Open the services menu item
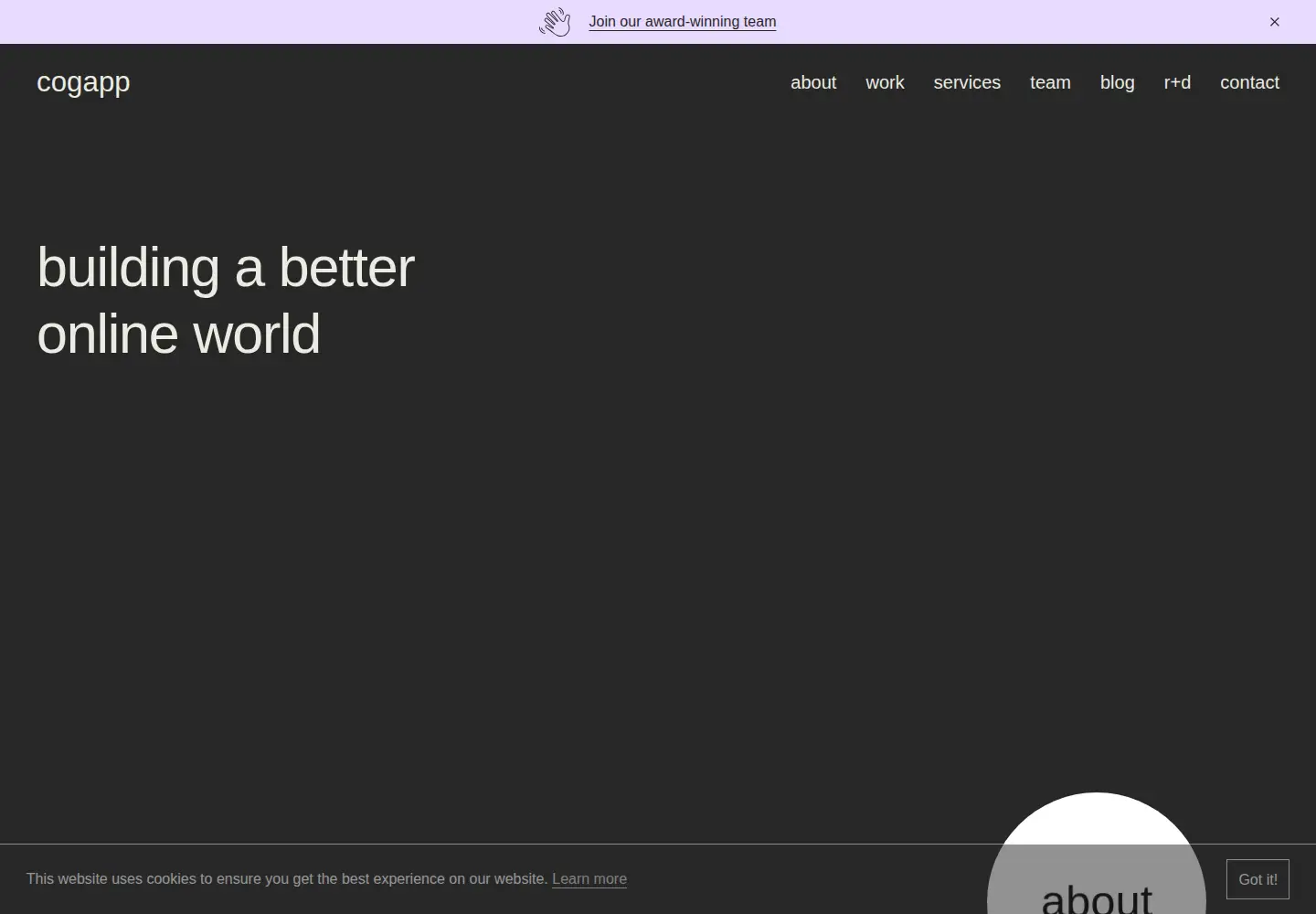The image size is (1316, 914). [x=967, y=82]
